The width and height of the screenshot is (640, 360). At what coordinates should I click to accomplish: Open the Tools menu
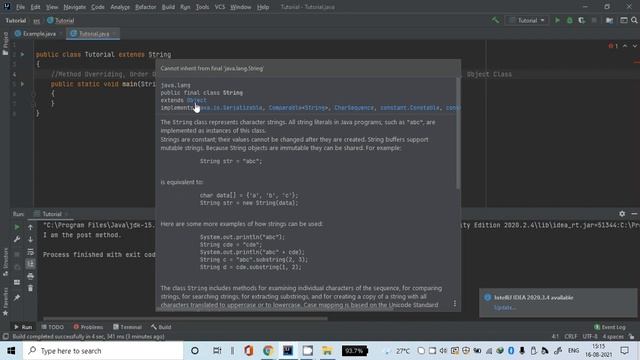coord(202,7)
